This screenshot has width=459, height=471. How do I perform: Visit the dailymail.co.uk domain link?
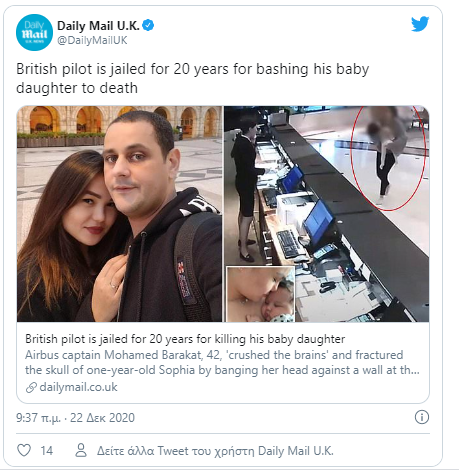click(78, 387)
